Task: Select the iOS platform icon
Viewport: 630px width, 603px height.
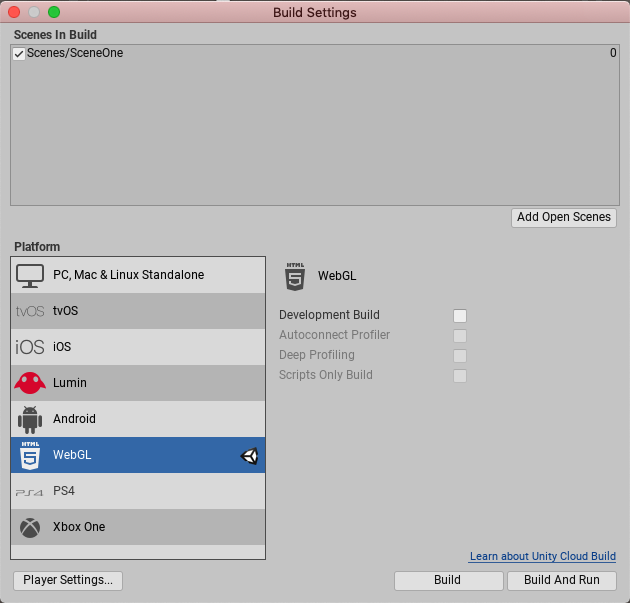Action: click(x=30, y=347)
